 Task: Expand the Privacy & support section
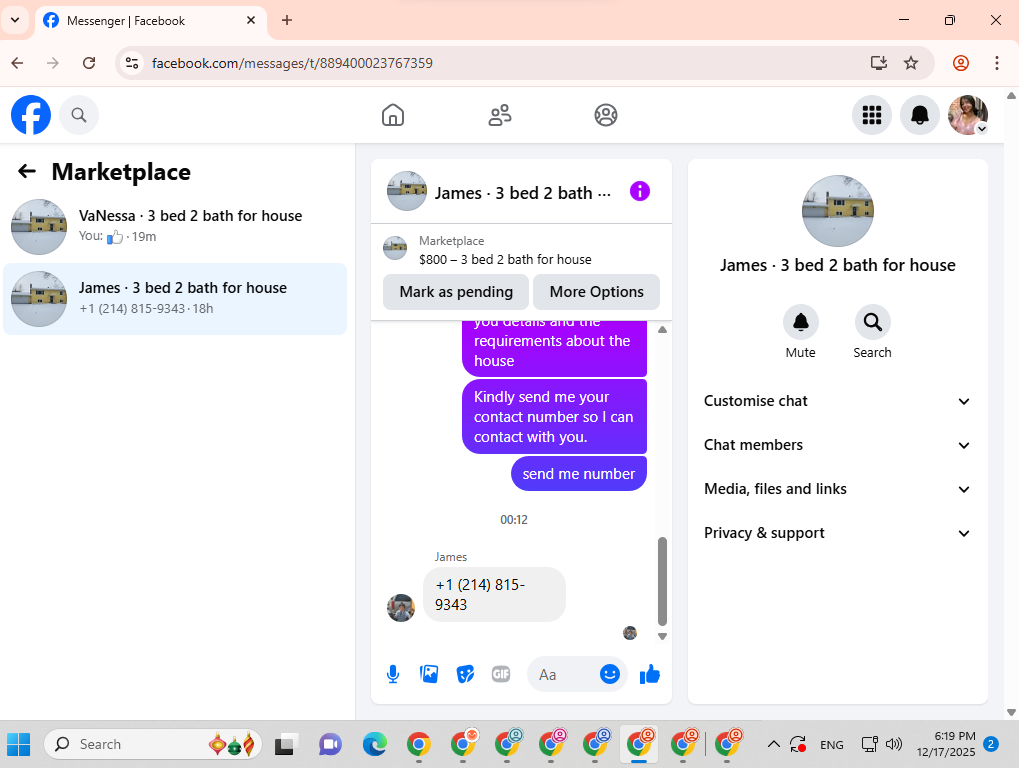[837, 533]
